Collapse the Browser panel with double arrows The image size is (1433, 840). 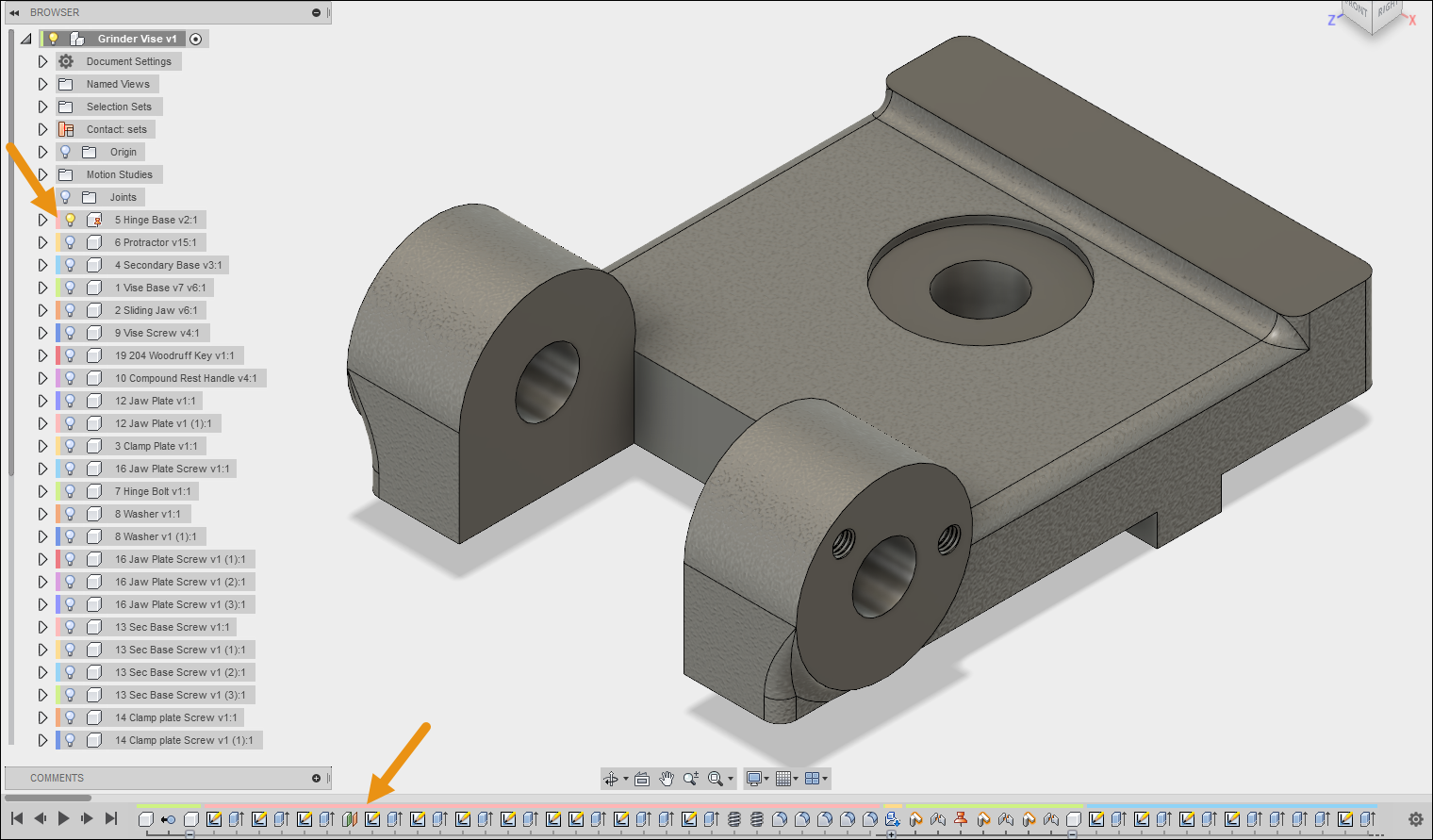click(14, 12)
